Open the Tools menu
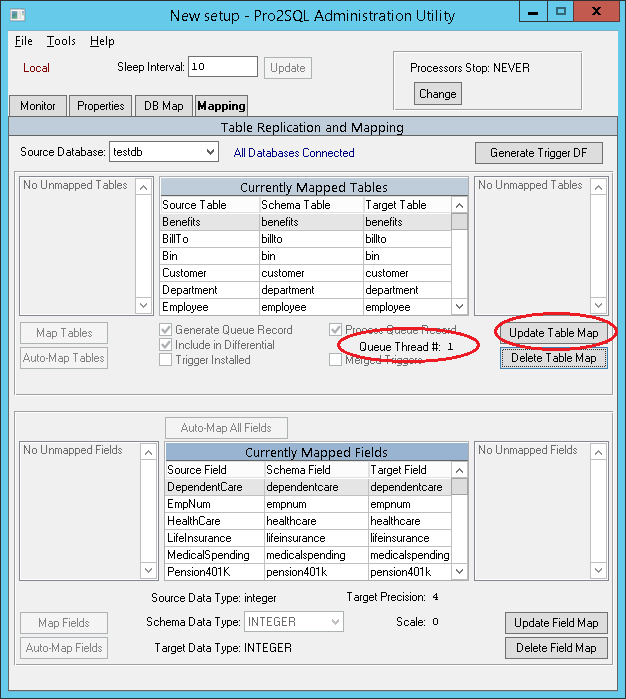 (x=61, y=41)
